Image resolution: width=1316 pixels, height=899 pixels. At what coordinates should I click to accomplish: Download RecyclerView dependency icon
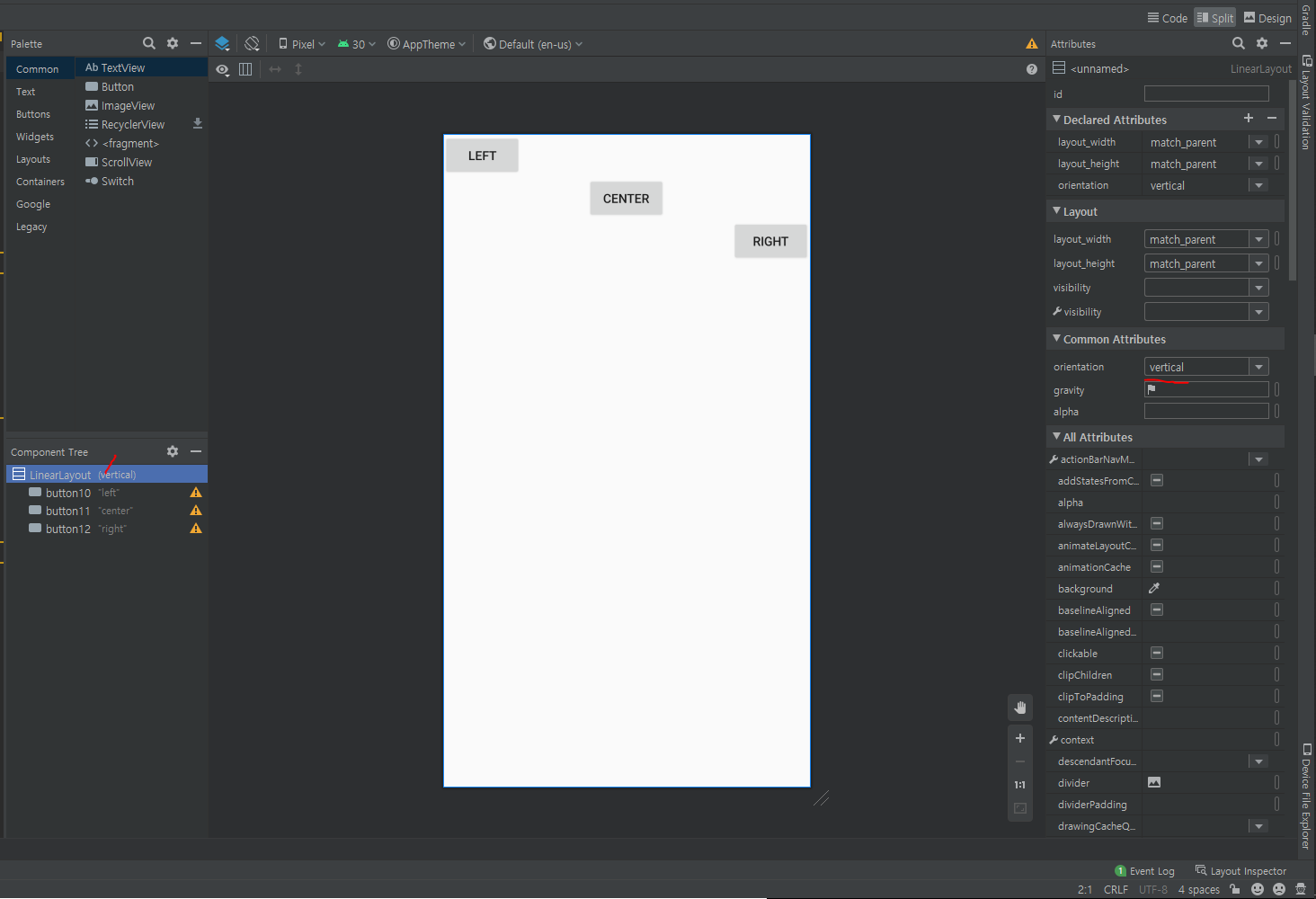point(198,124)
